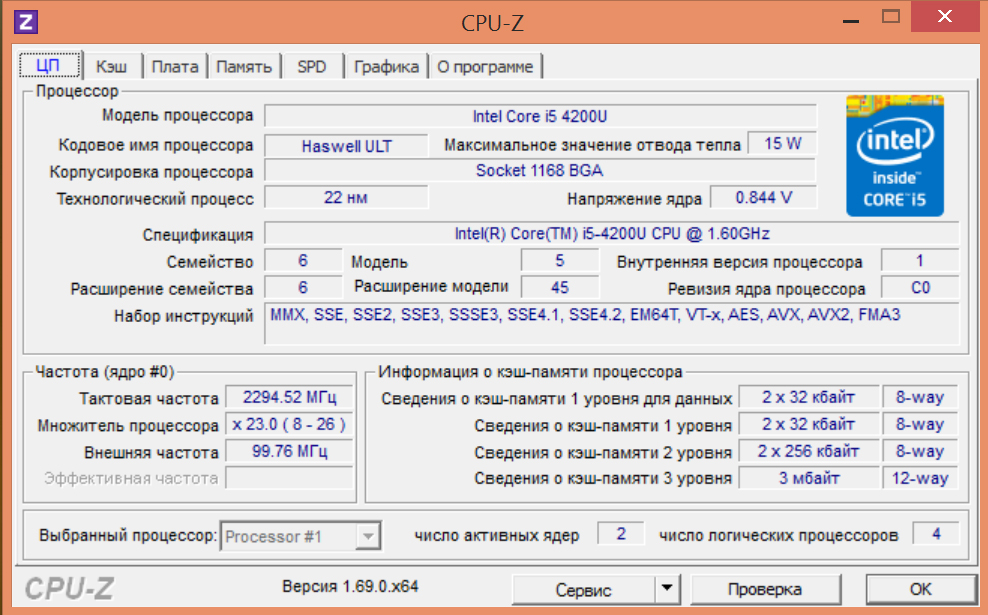The width and height of the screenshot is (988, 615).
Task: Switch to the Память tab
Action: [x=244, y=67]
